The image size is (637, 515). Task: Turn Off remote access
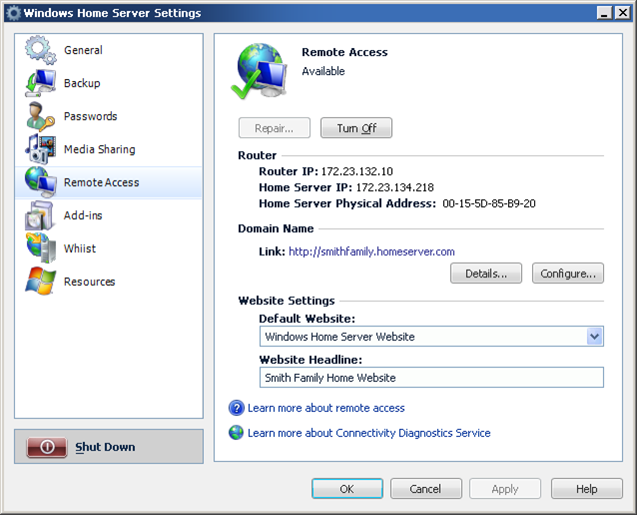[356, 128]
